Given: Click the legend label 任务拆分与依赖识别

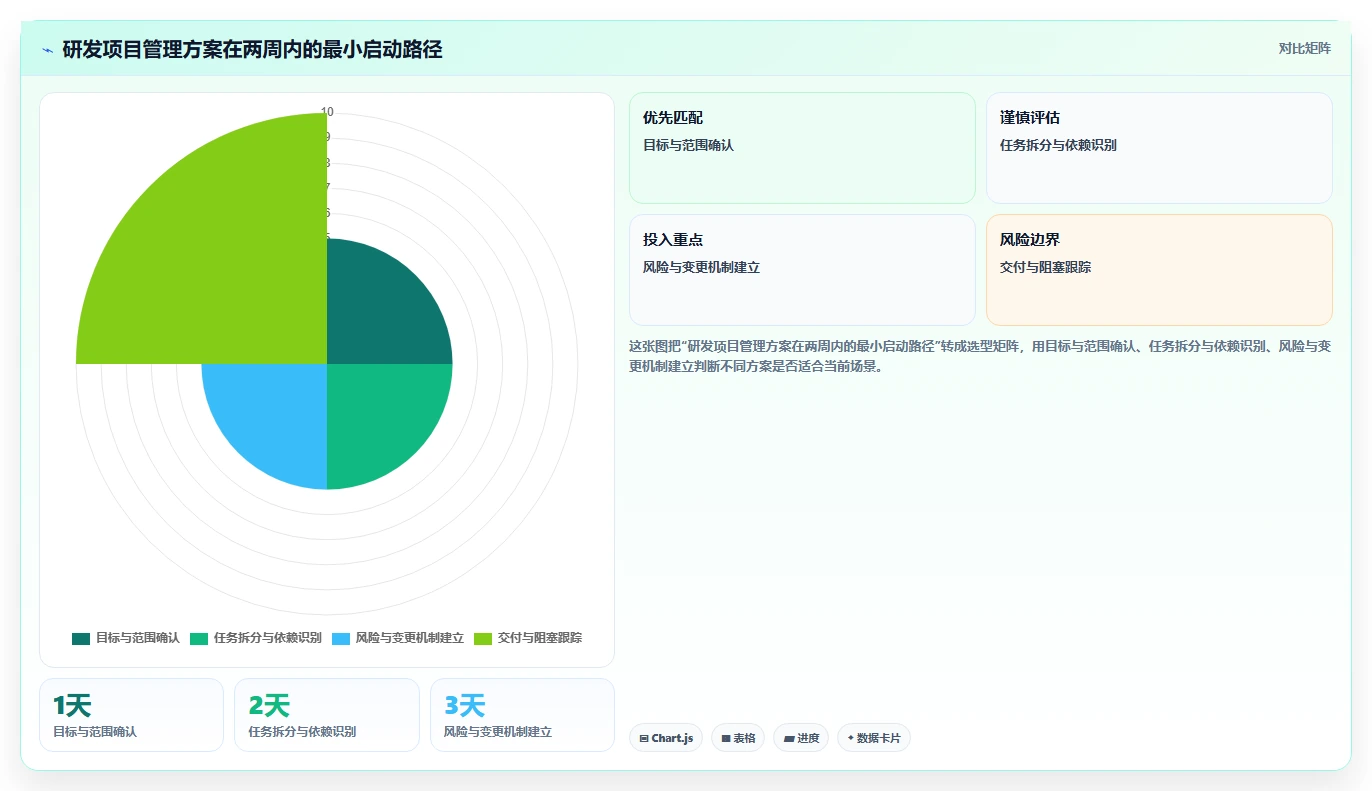Looking at the screenshot, I should [268, 638].
